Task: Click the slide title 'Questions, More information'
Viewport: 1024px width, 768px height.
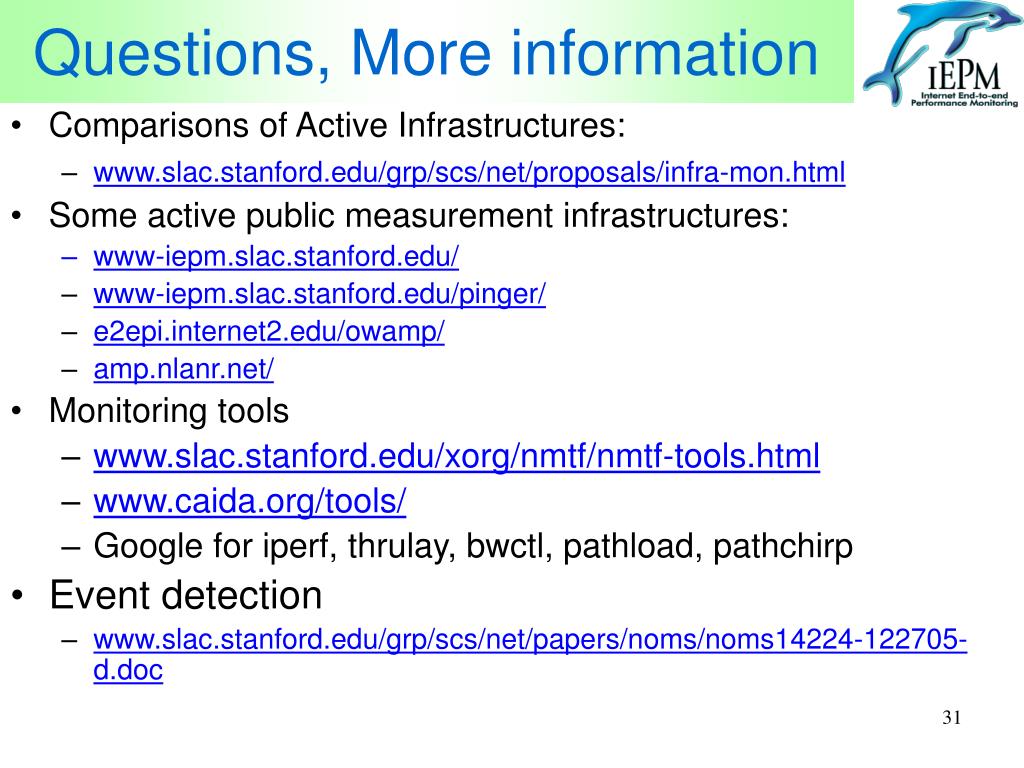Action: (426, 52)
